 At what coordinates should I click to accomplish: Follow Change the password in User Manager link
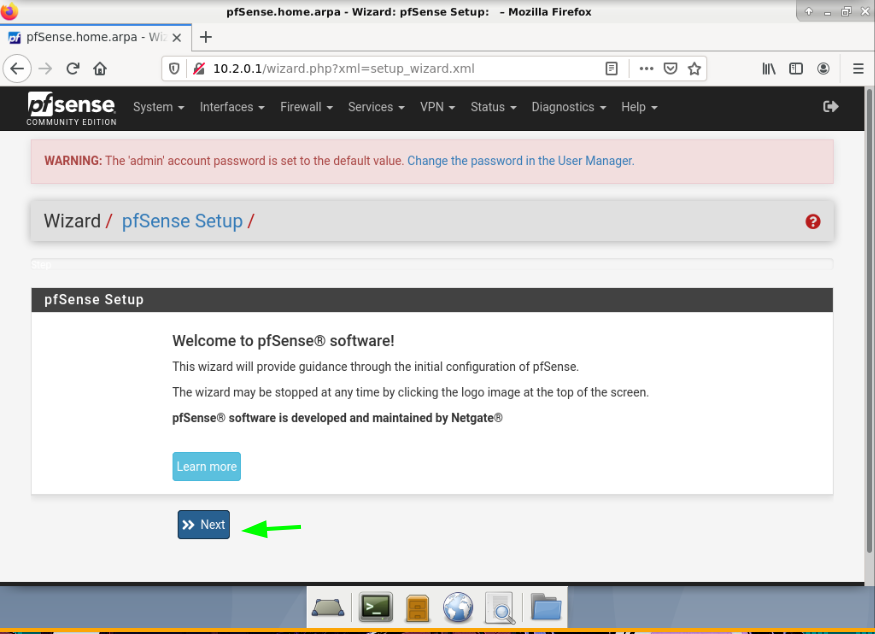point(521,161)
